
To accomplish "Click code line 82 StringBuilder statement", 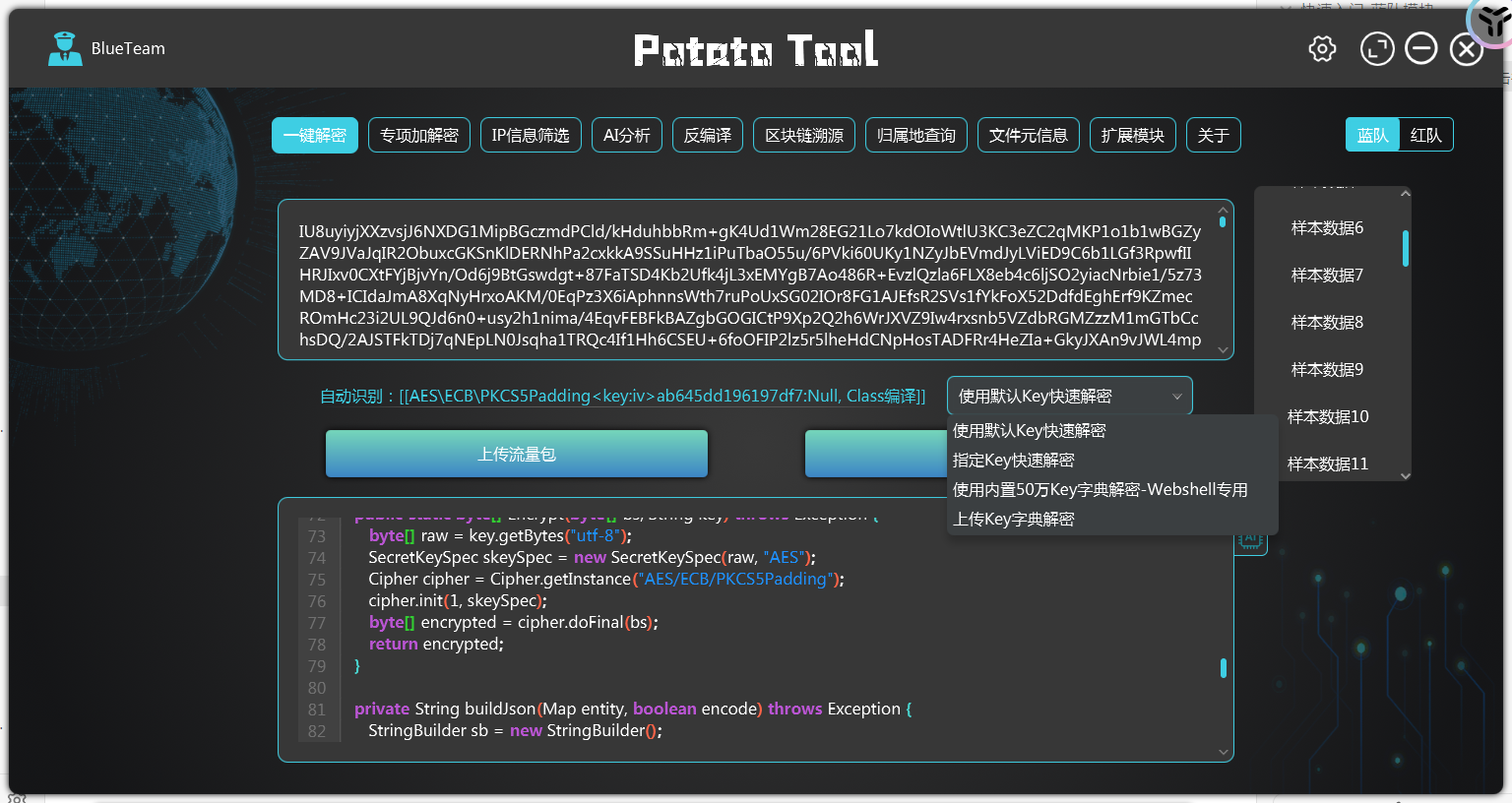I will tap(515, 730).
